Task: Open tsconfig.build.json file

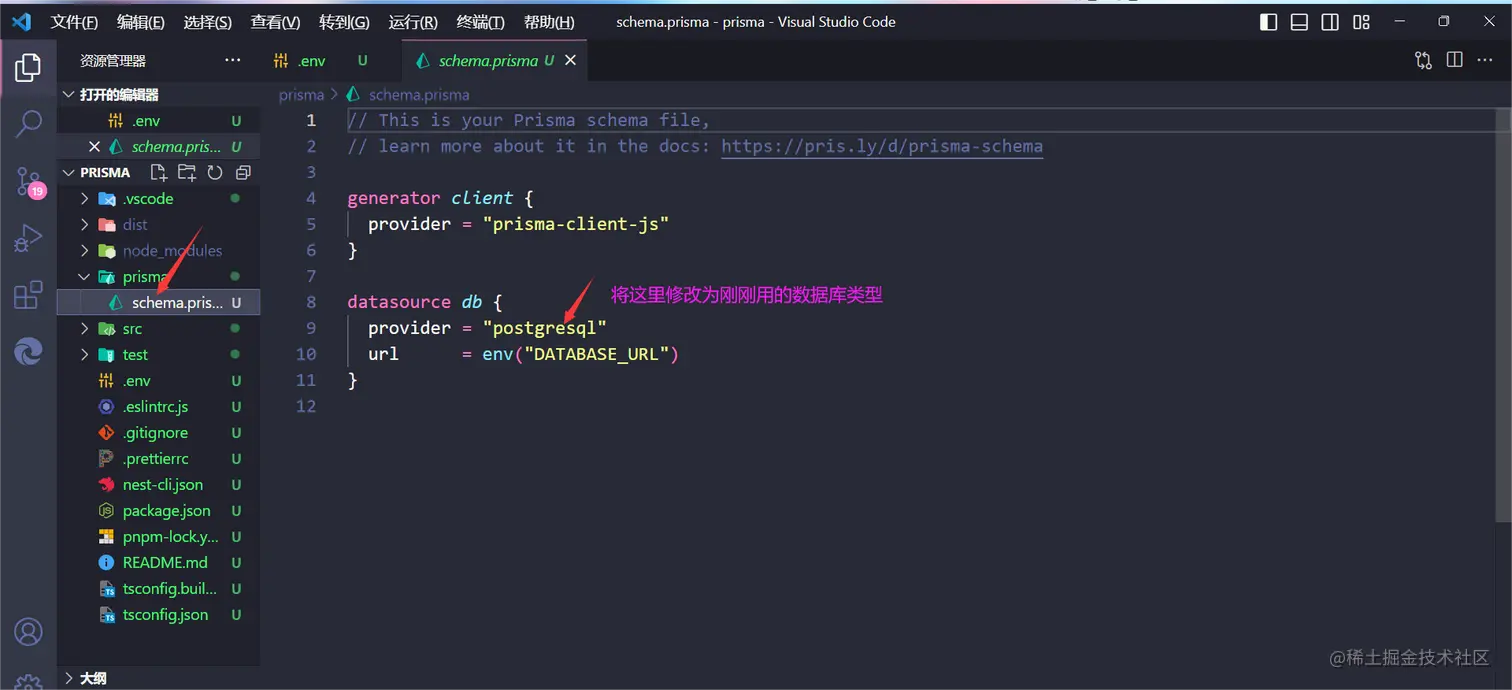Action: (x=158, y=588)
